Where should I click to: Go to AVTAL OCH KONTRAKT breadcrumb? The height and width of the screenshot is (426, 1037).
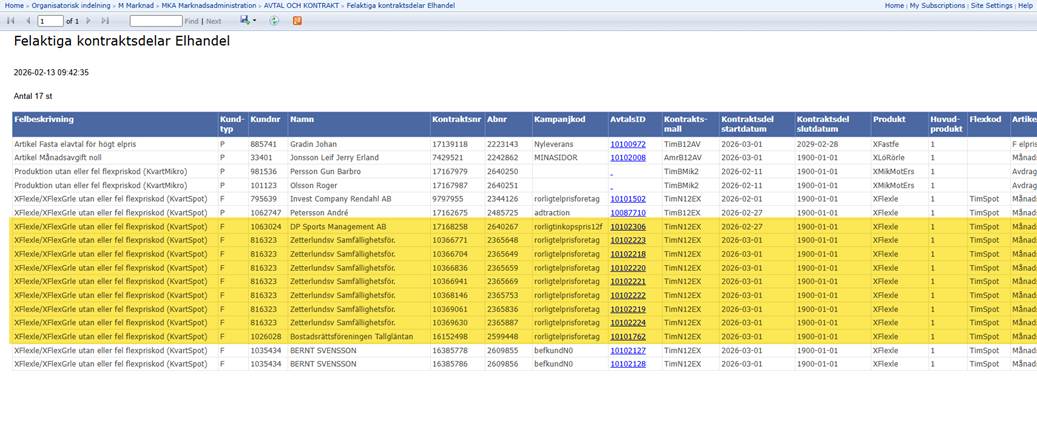300,6
